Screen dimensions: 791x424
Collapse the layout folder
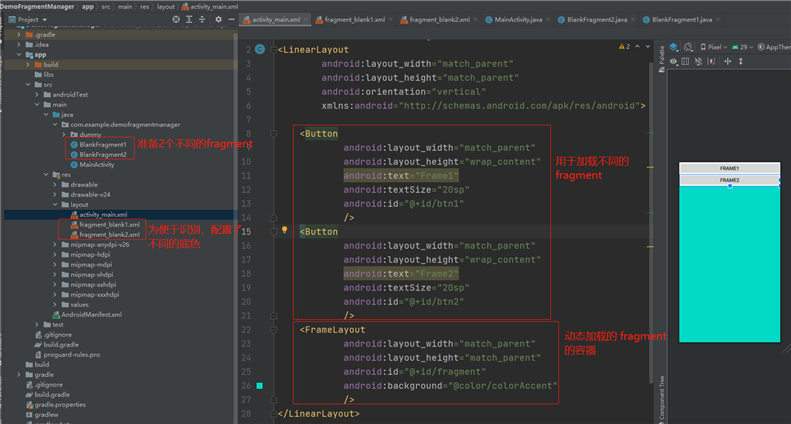(55, 204)
